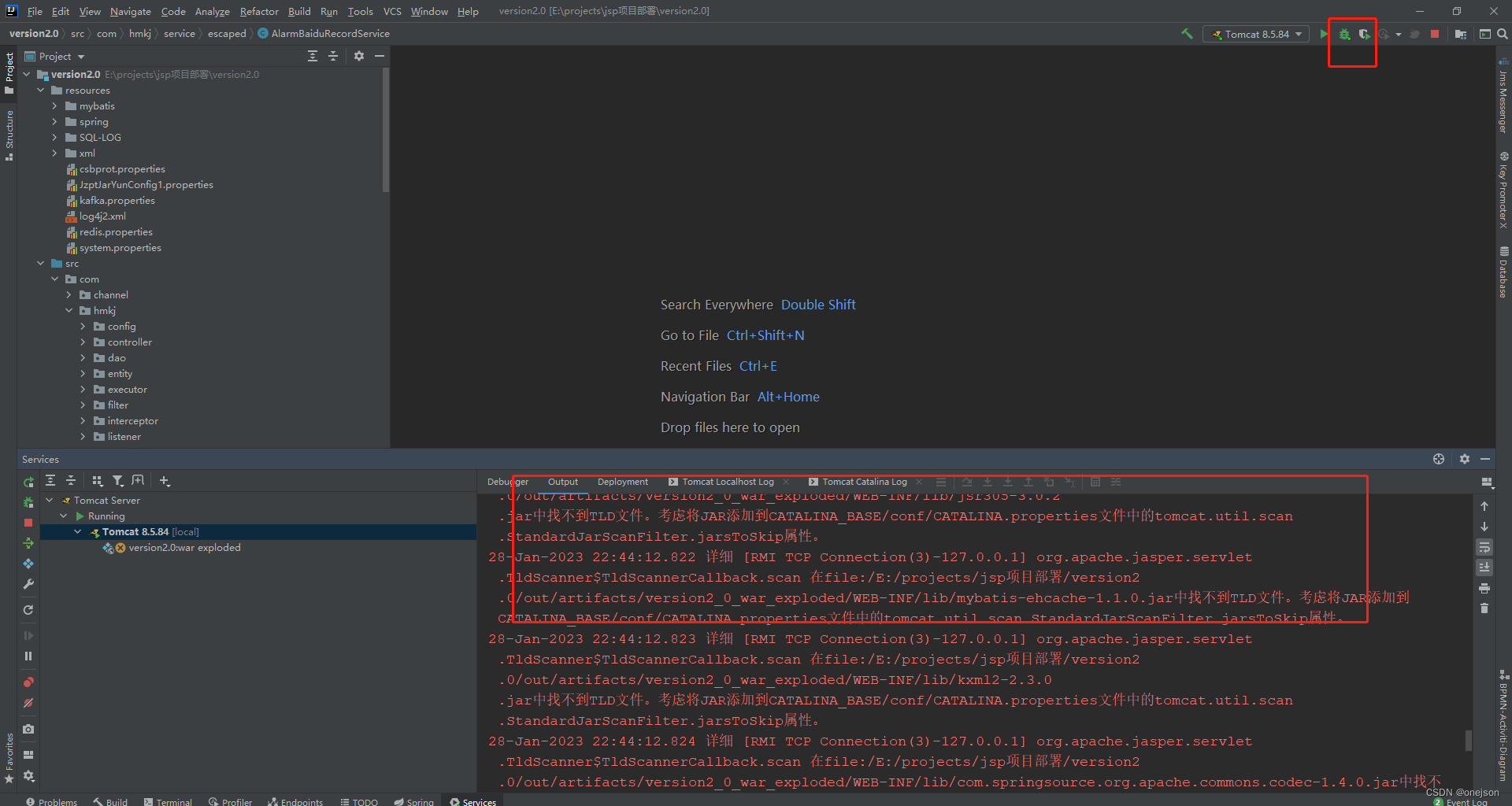Toggle Project tool window in the left strip
1512x806 pixels.
coord(9,72)
